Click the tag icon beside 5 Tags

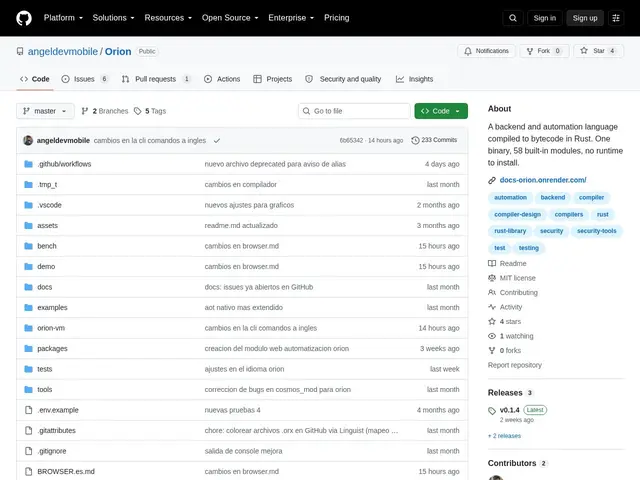(x=138, y=111)
